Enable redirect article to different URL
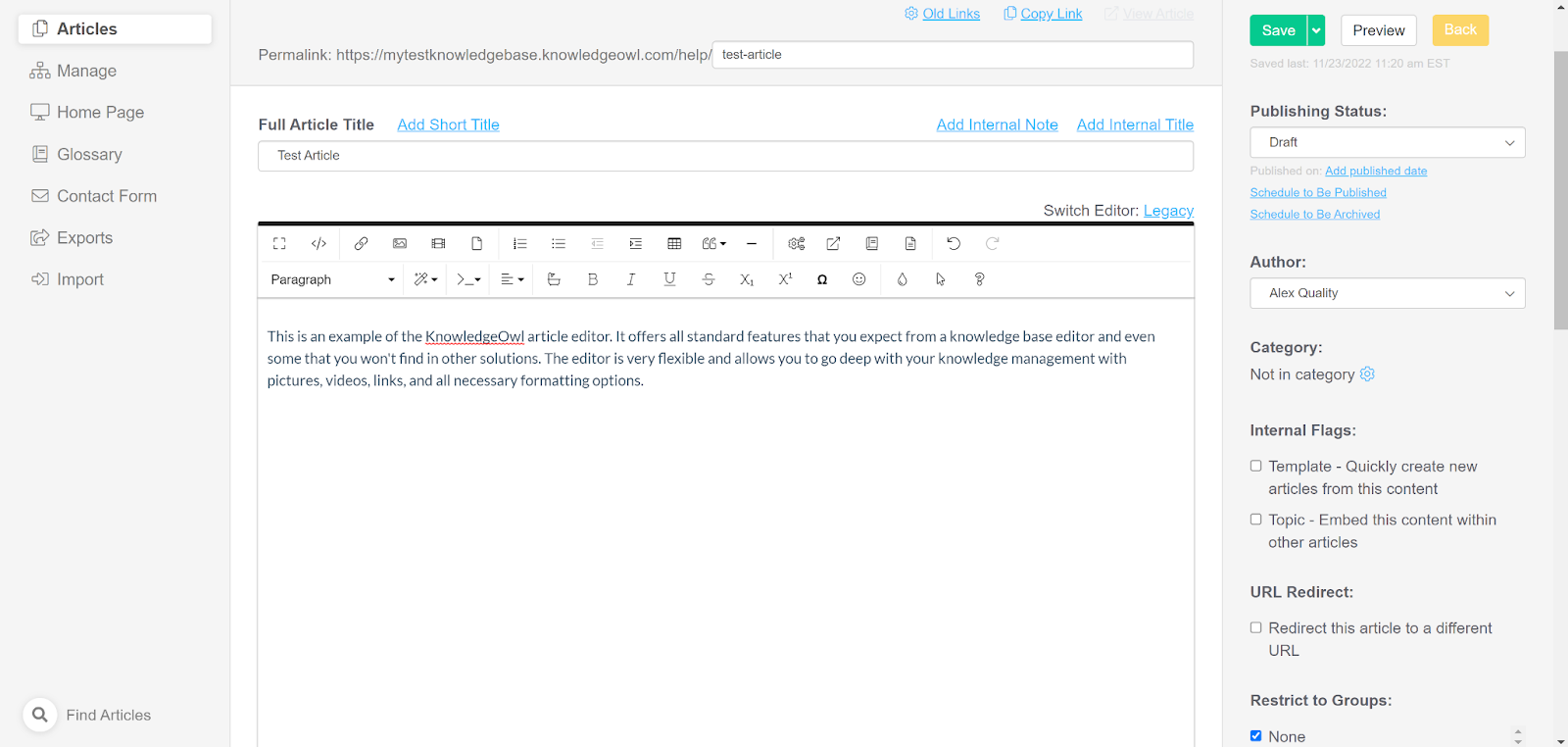The width and height of the screenshot is (1568, 747). [1255, 628]
